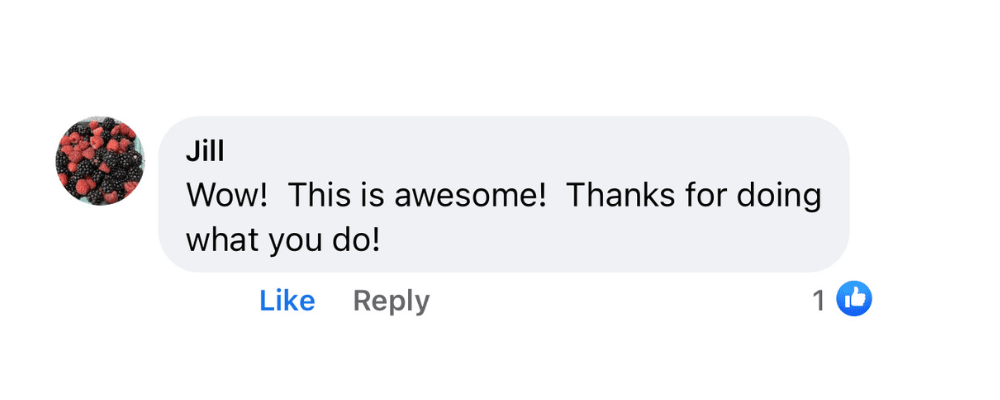Like Jill's comment
Image resolution: width=1000 pixels, height=400 pixels.
[x=287, y=300]
